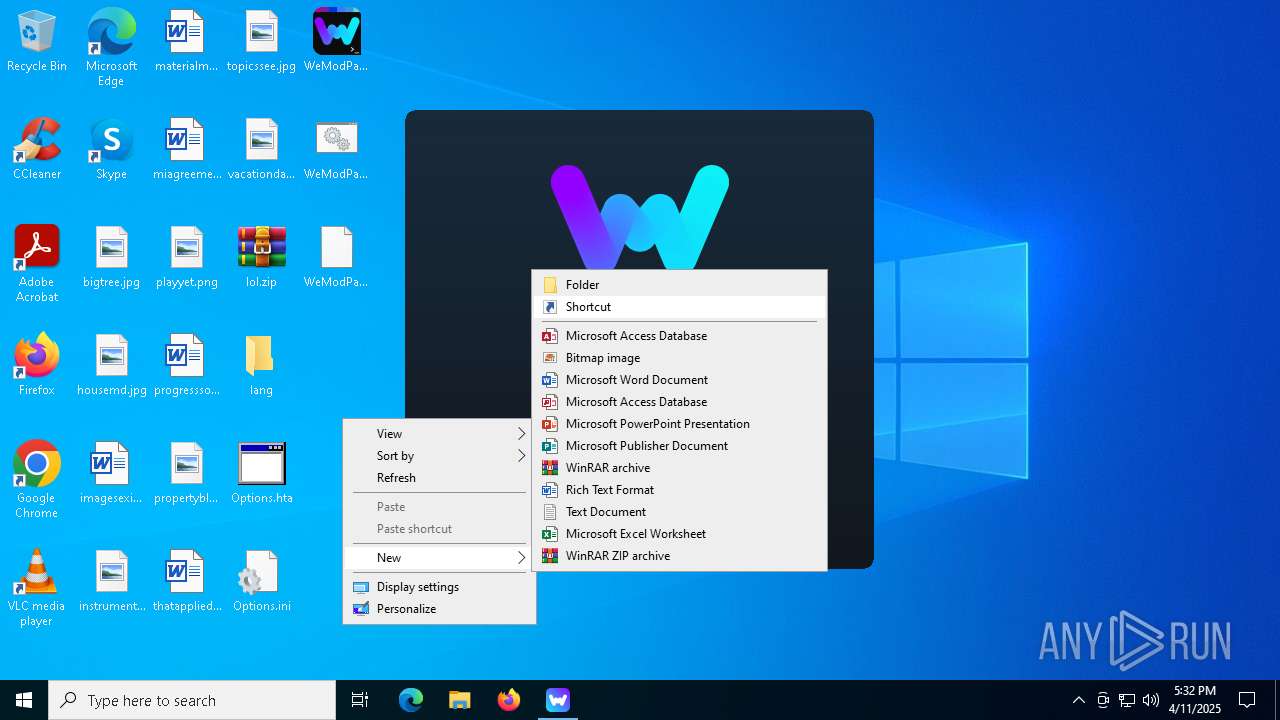Create a new Microsoft Excel Worksheet
The width and height of the screenshot is (1280, 720).
[679, 534]
